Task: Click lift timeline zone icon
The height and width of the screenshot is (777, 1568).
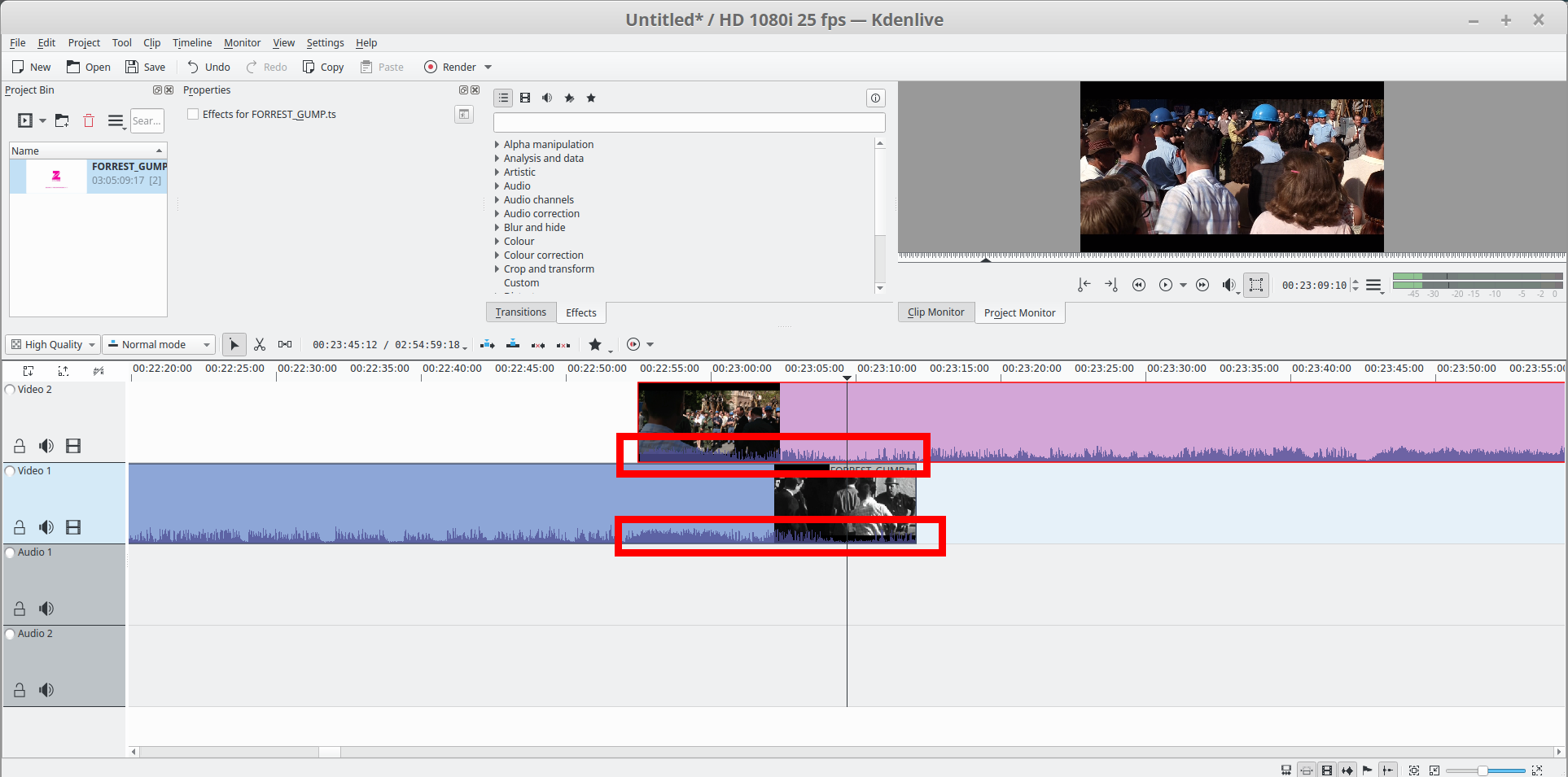Action: [563, 345]
